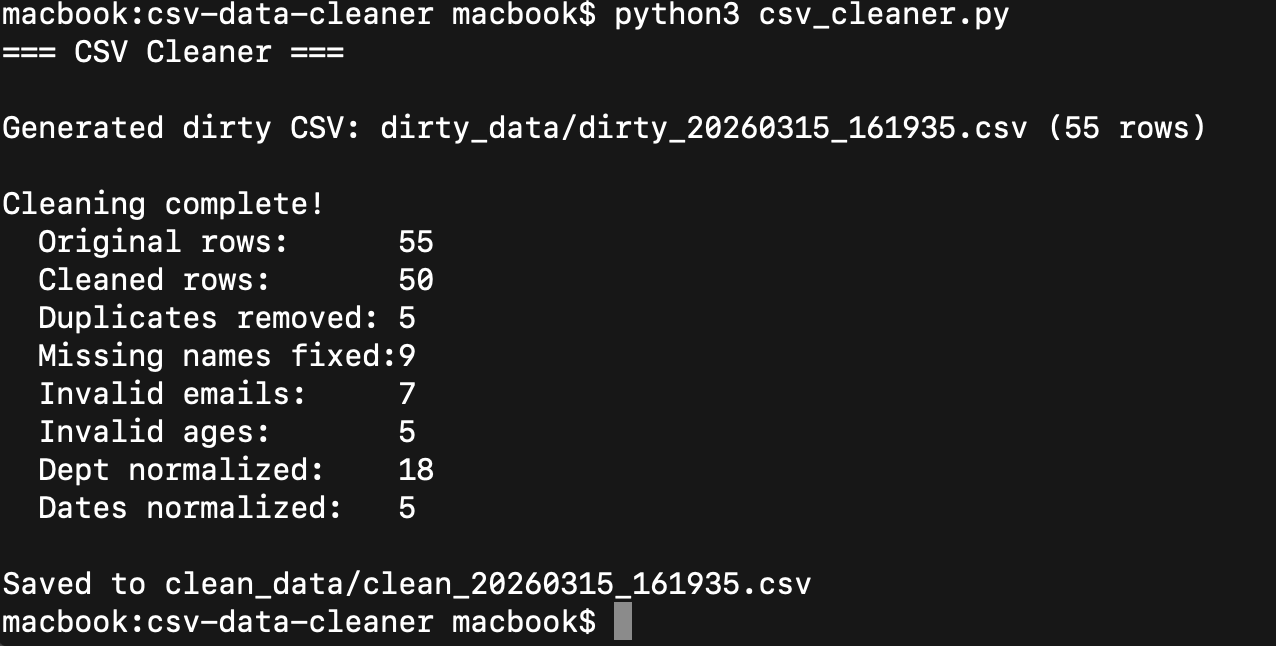
Task: Click the 'Missing names fixed' count 9
Action: (x=407, y=356)
